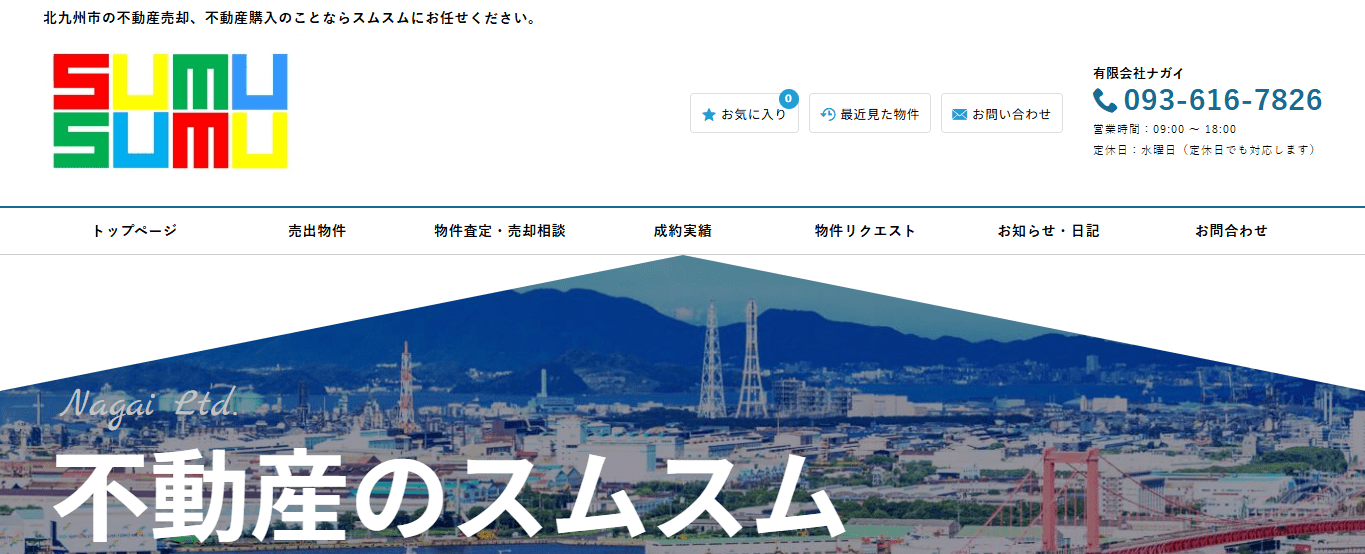Open the 最近見た物件 recently viewed button
This screenshot has height=554, width=1365.
869,114
